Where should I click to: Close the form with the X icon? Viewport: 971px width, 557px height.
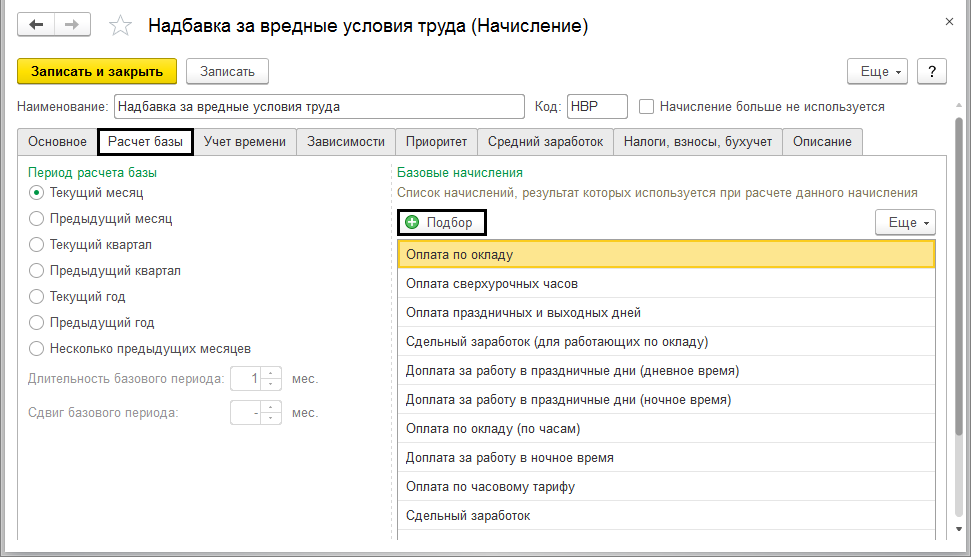pyautogui.click(x=948, y=21)
